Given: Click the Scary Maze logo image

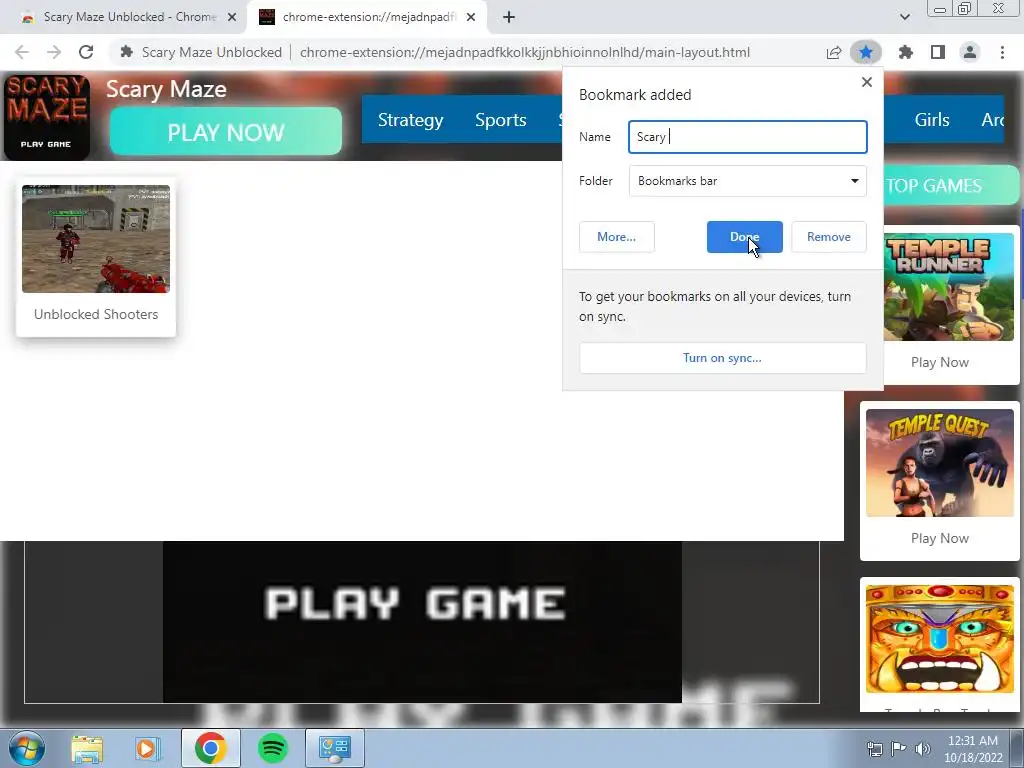Looking at the screenshot, I should [47, 117].
